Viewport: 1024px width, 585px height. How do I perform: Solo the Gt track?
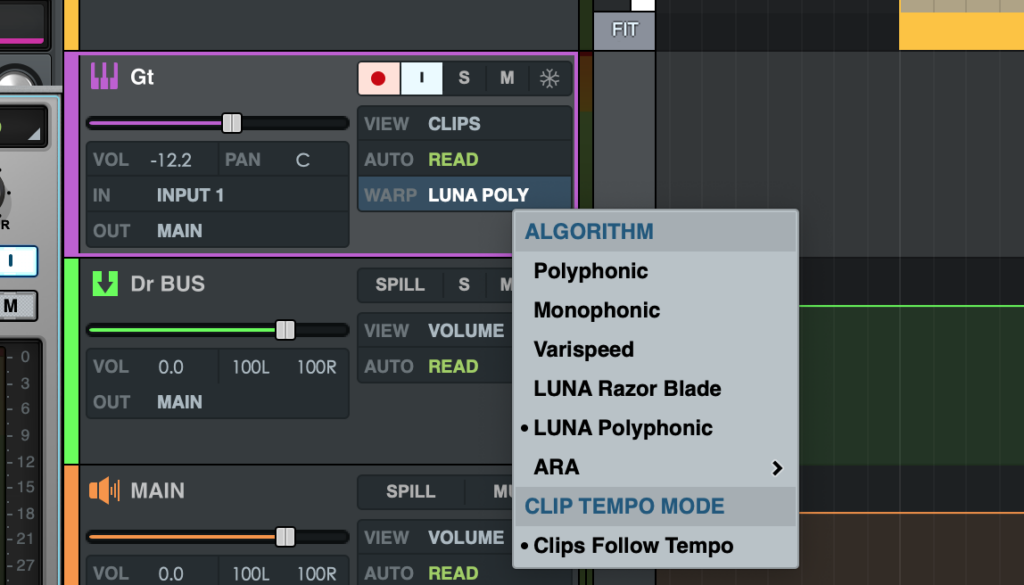pos(464,78)
